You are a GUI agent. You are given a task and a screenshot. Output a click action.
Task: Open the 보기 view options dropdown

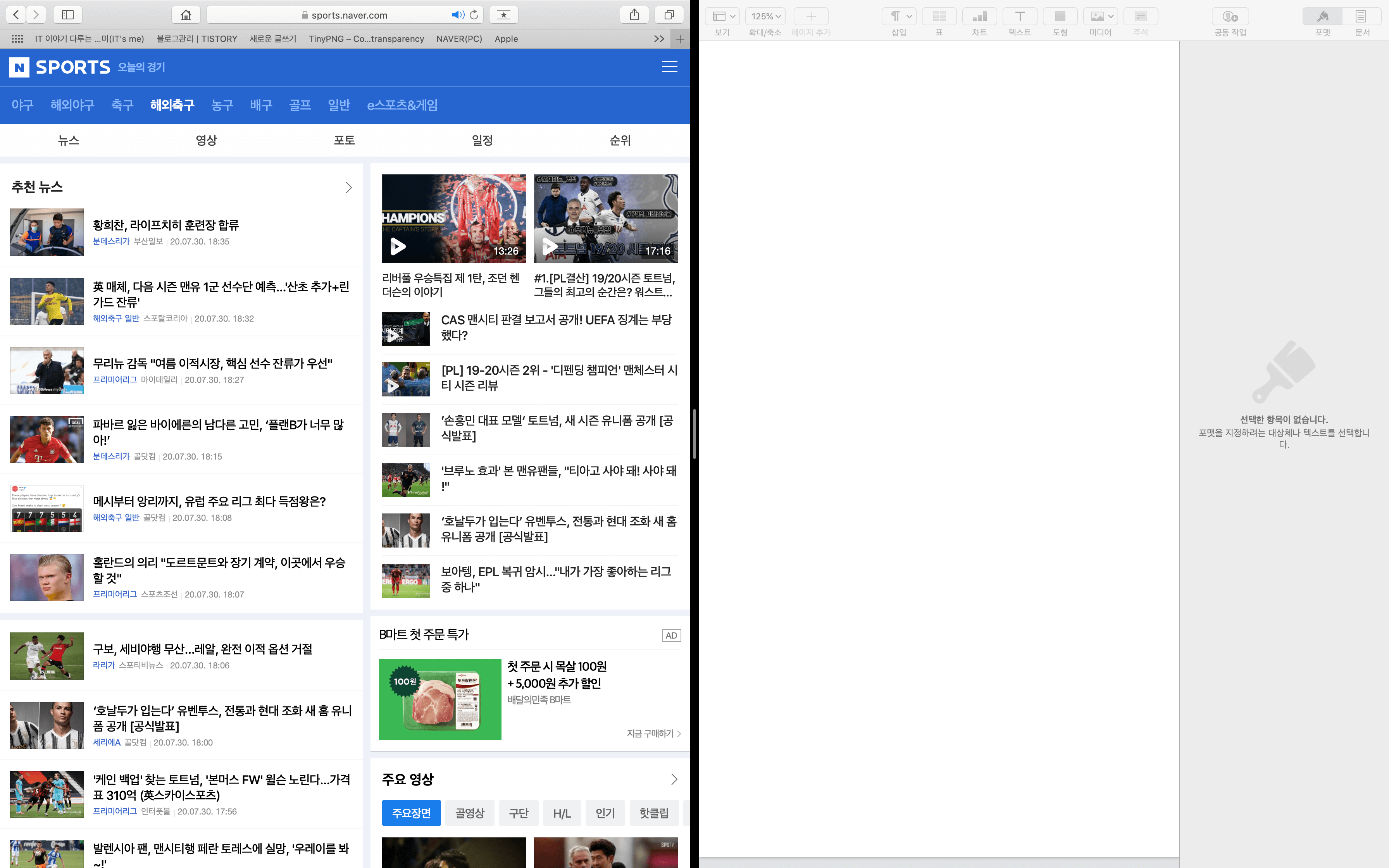pos(723,17)
